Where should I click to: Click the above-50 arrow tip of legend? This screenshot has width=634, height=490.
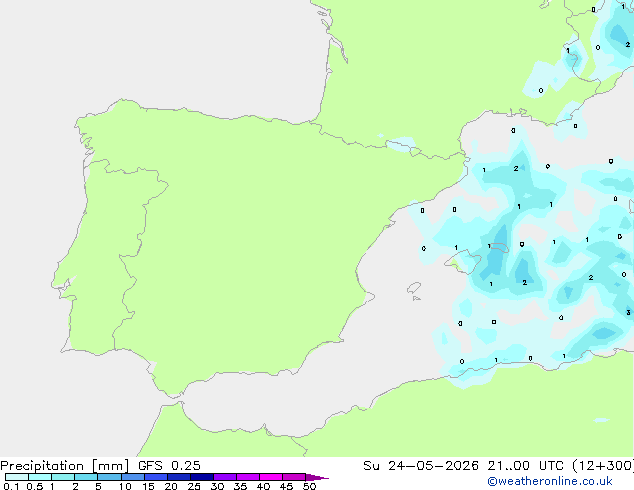coord(317,477)
